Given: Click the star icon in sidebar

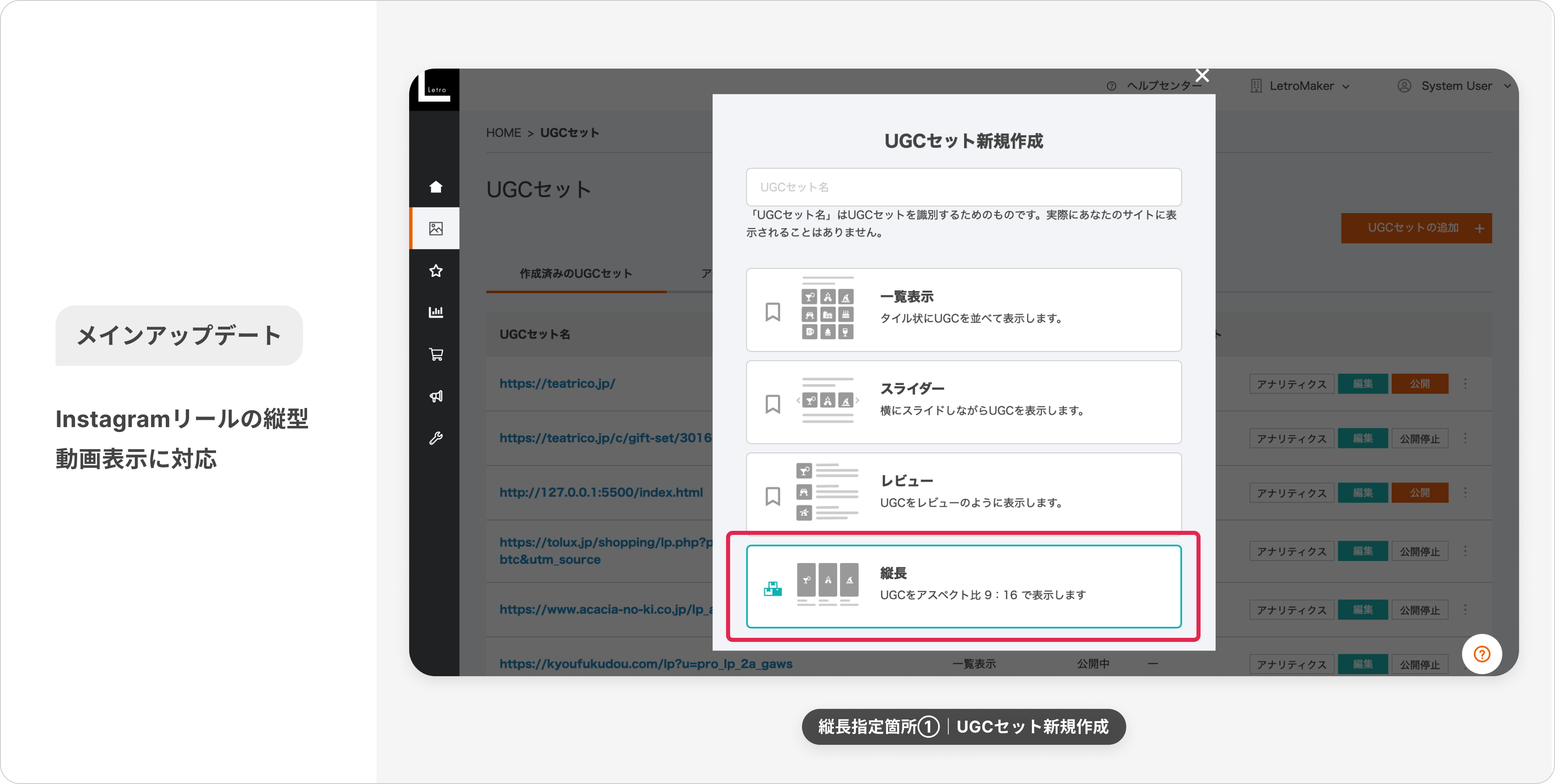Looking at the screenshot, I should (x=435, y=270).
